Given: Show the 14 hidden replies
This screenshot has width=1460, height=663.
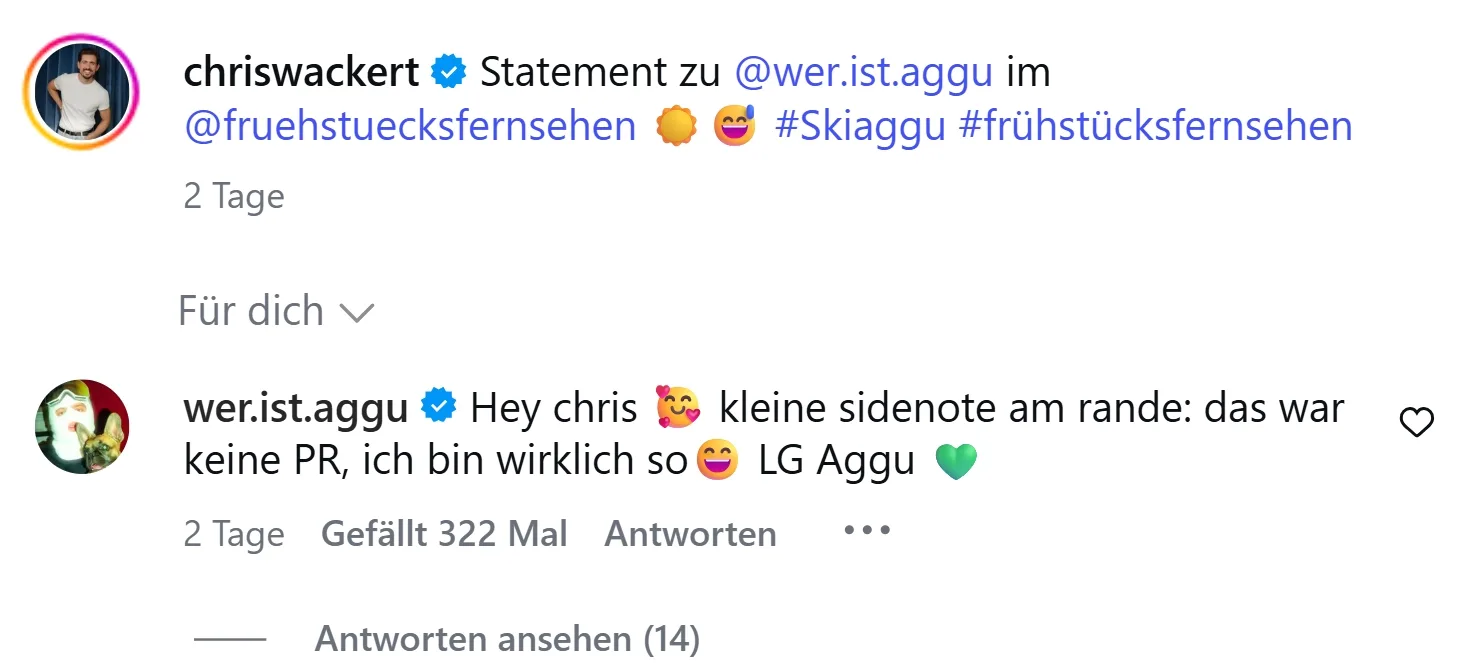Looking at the screenshot, I should [x=507, y=639].
